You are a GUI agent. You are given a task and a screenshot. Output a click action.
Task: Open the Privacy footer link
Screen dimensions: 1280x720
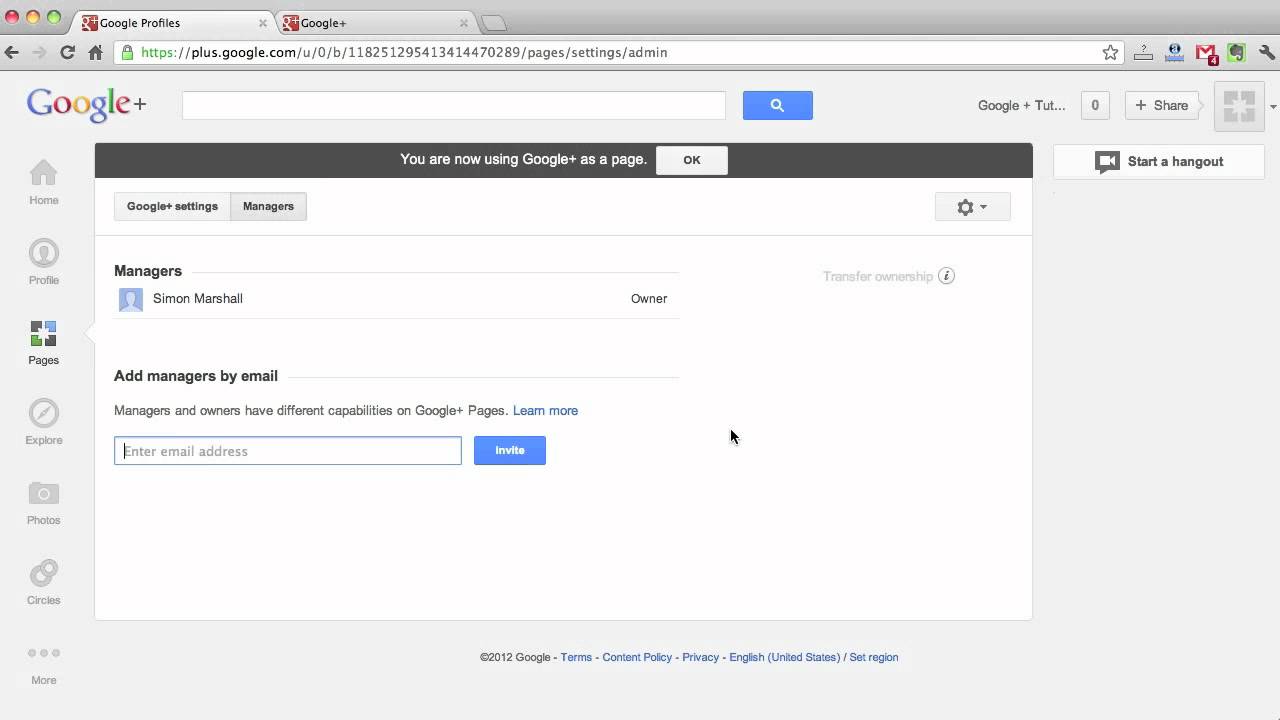point(700,657)
